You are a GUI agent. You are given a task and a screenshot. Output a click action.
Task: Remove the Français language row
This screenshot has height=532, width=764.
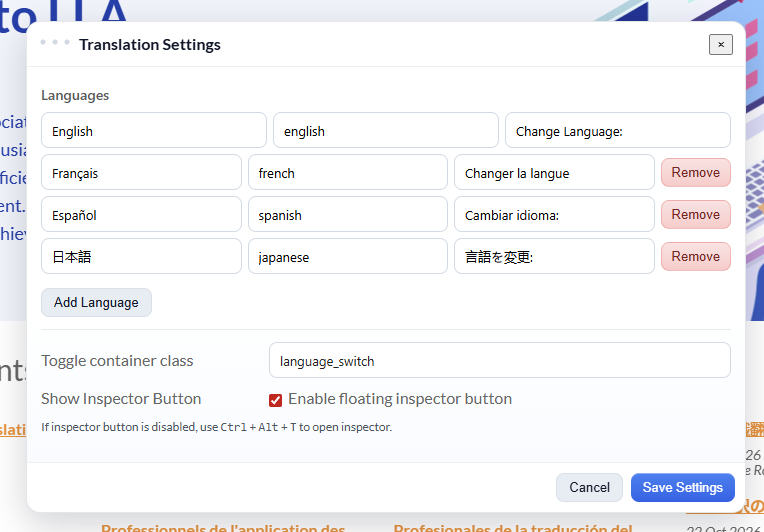[x=695, y=173]
